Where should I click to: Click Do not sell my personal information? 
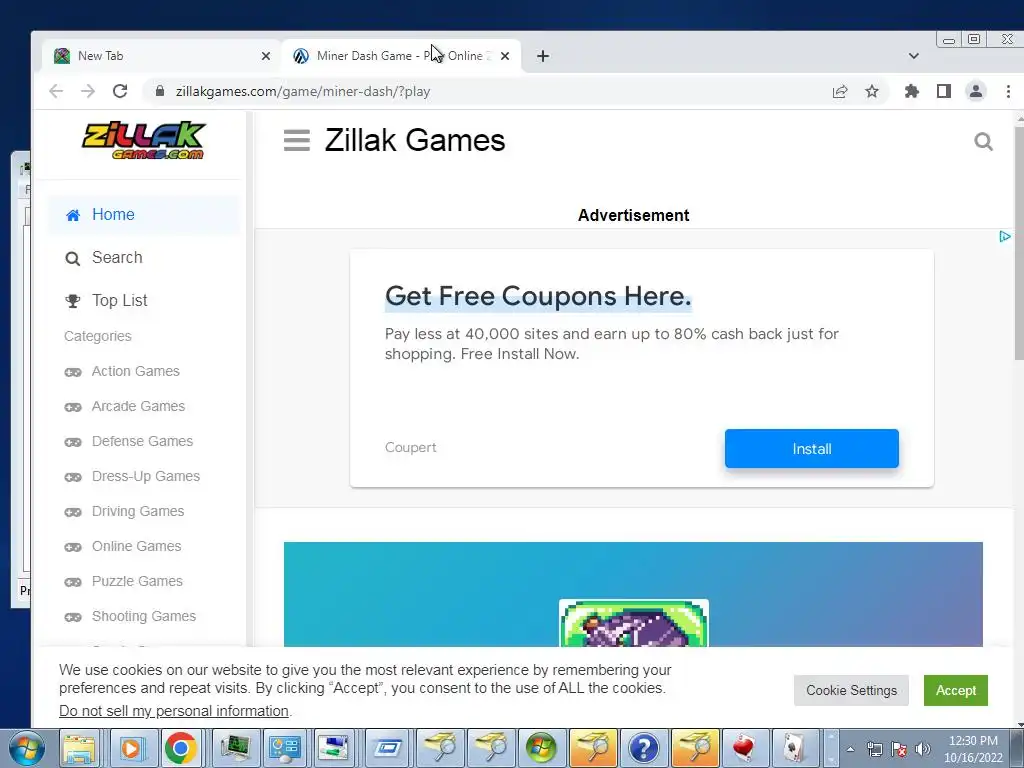174,711
